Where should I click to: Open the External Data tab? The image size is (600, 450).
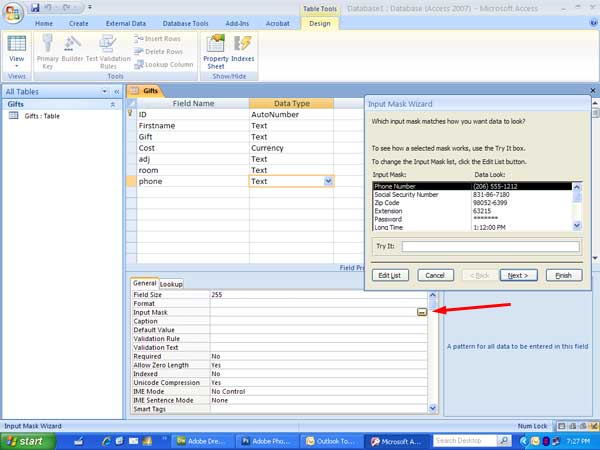pyautogui.click(x=126, y=24)
